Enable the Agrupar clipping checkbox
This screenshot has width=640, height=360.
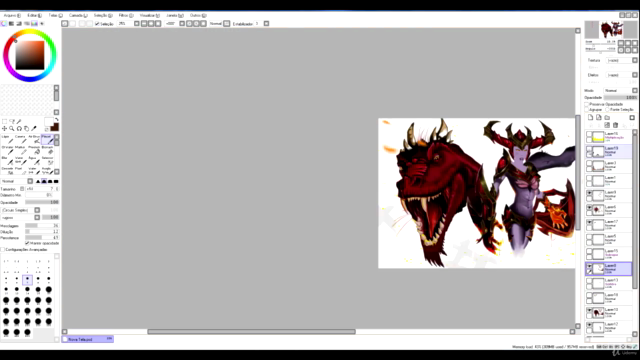point(587,110)
